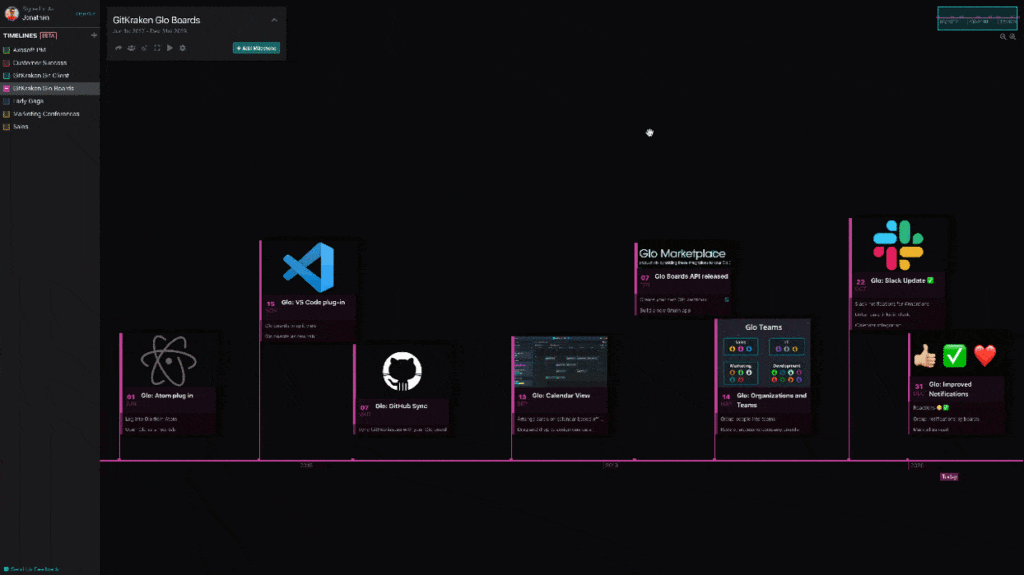Open the Glo: VS Code plug-in milestone title
The width and height of the screenshot is (1024, 575).
313,303
